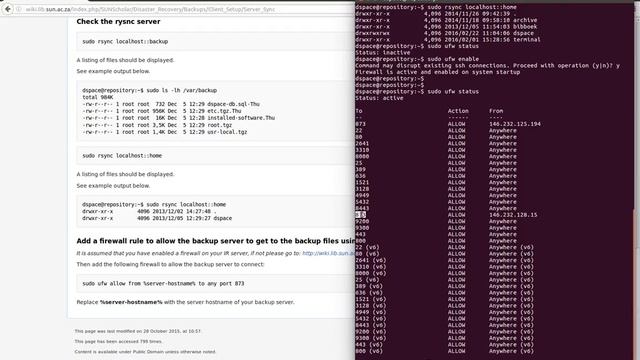Select the "installed-software.Thu" file row
Screen dimensions: 640x360
point(178,118)
